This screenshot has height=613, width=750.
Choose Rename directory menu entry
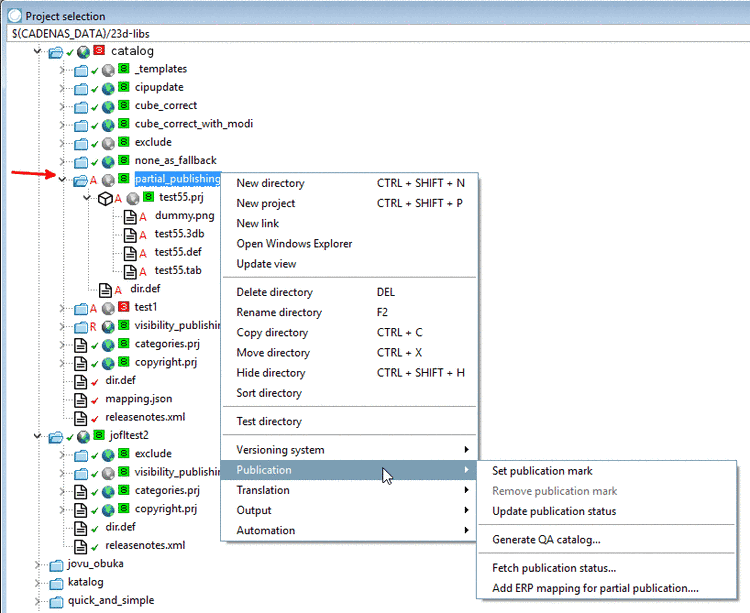[349, 312]
